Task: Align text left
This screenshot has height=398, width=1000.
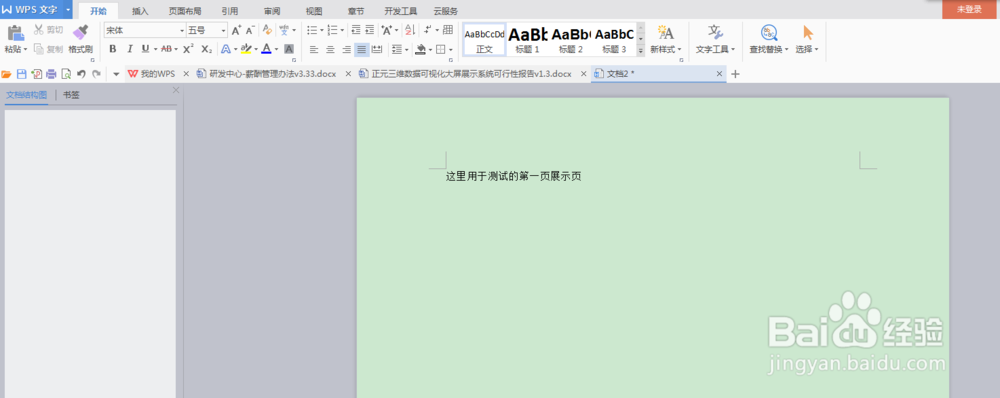Action: 313,49
